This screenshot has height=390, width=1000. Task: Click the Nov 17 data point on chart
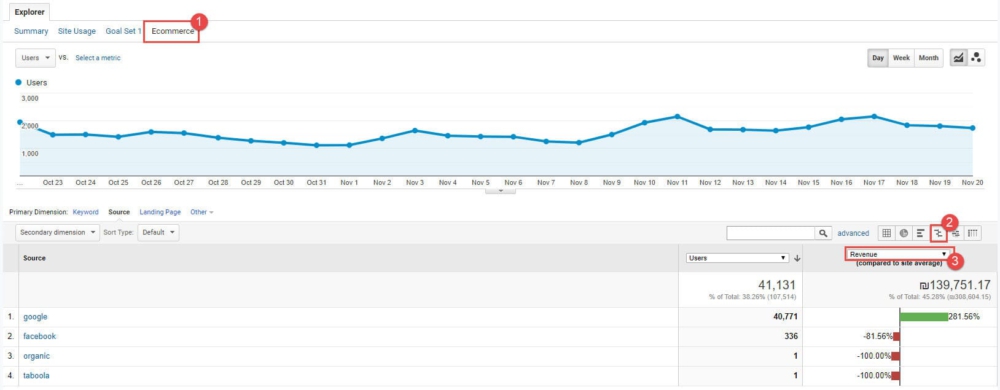[x=874, y=117]
